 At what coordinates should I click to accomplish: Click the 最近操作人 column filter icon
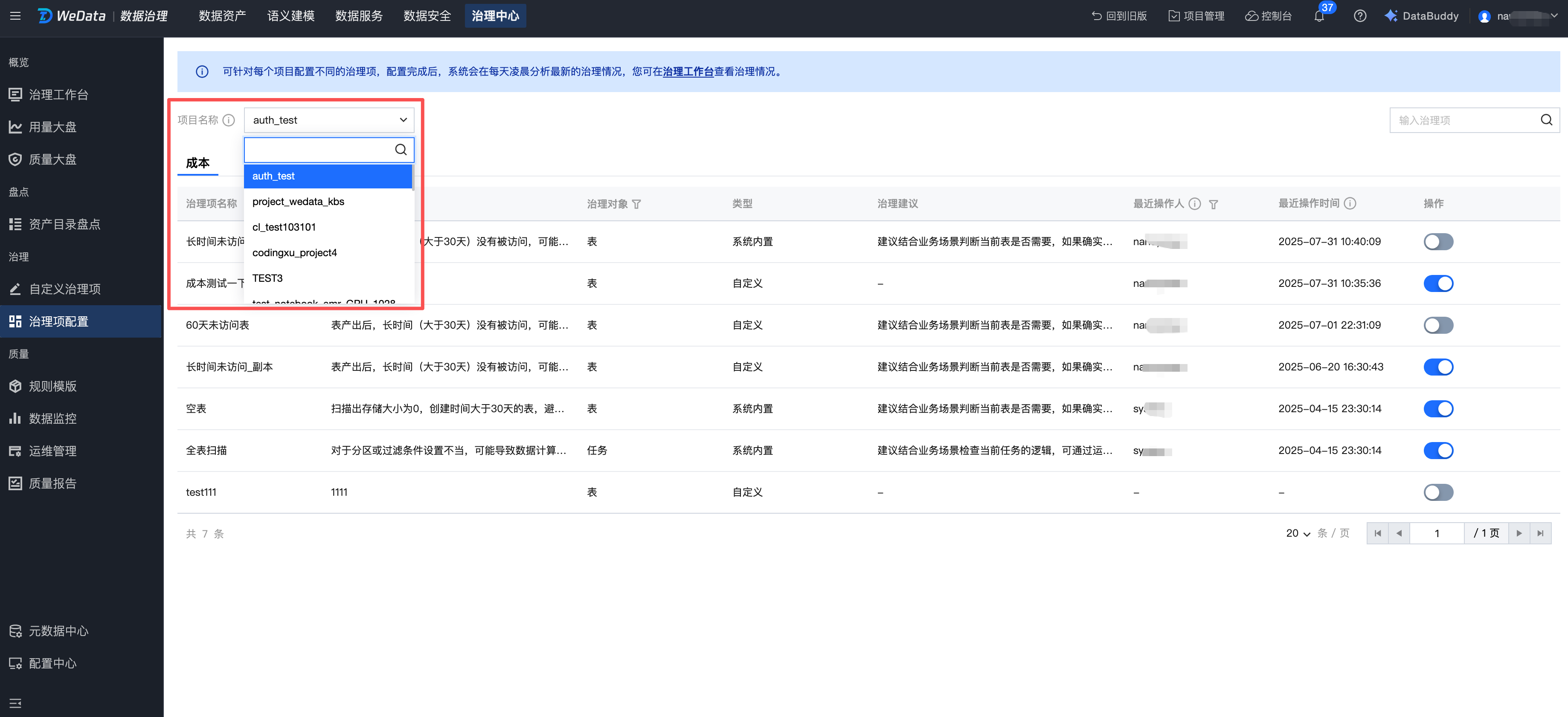coord(1213,204)
